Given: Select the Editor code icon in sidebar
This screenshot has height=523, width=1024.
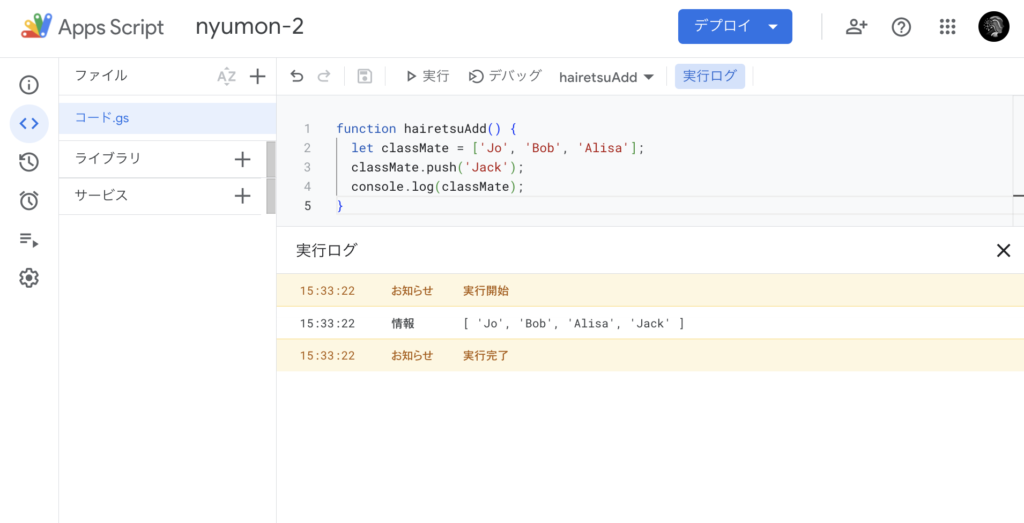Looking at the screenshot, I should pyautogui.click(x=29, y=124).
